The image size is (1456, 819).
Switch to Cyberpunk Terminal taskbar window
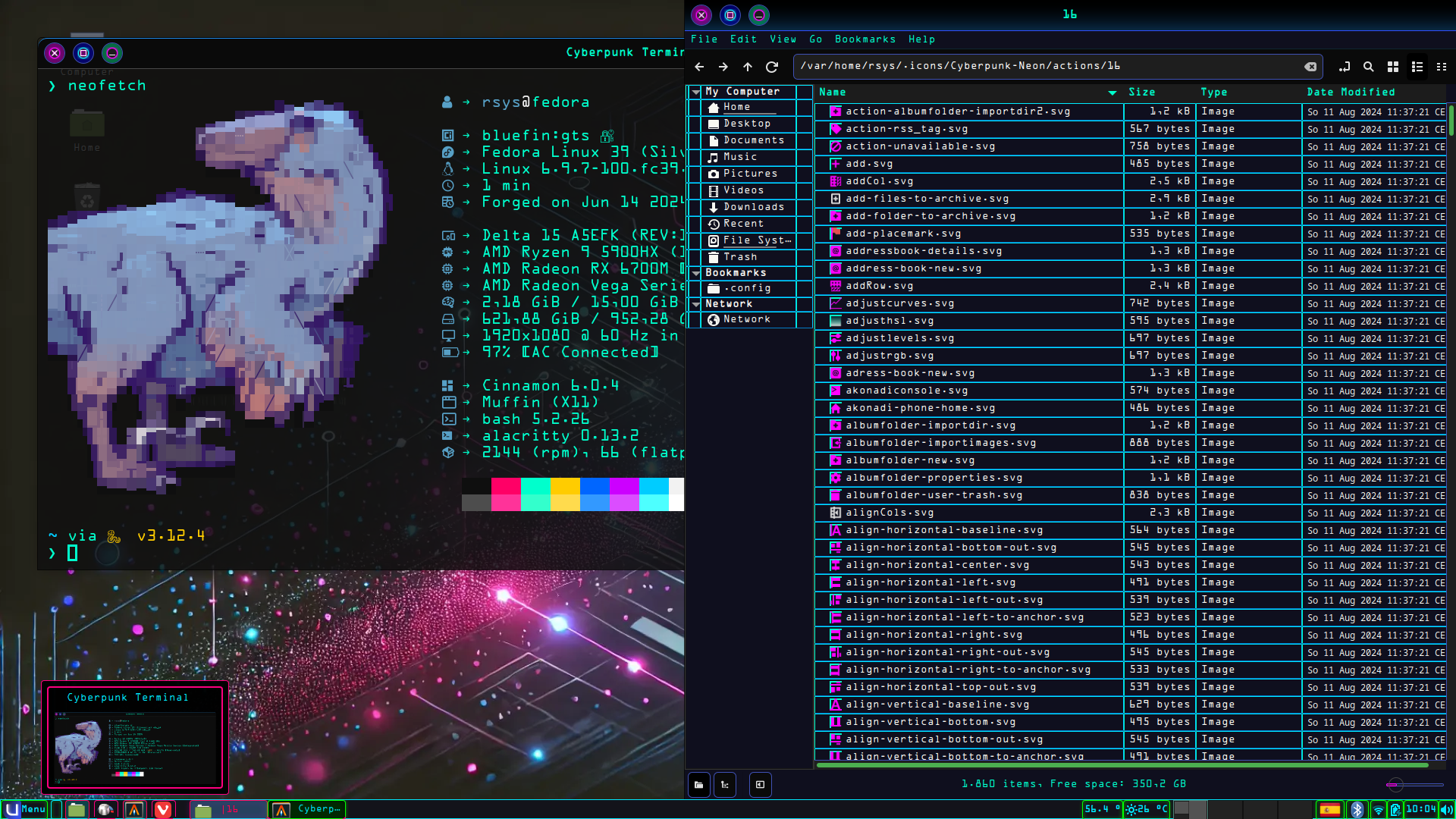click(x=307, y=809)
